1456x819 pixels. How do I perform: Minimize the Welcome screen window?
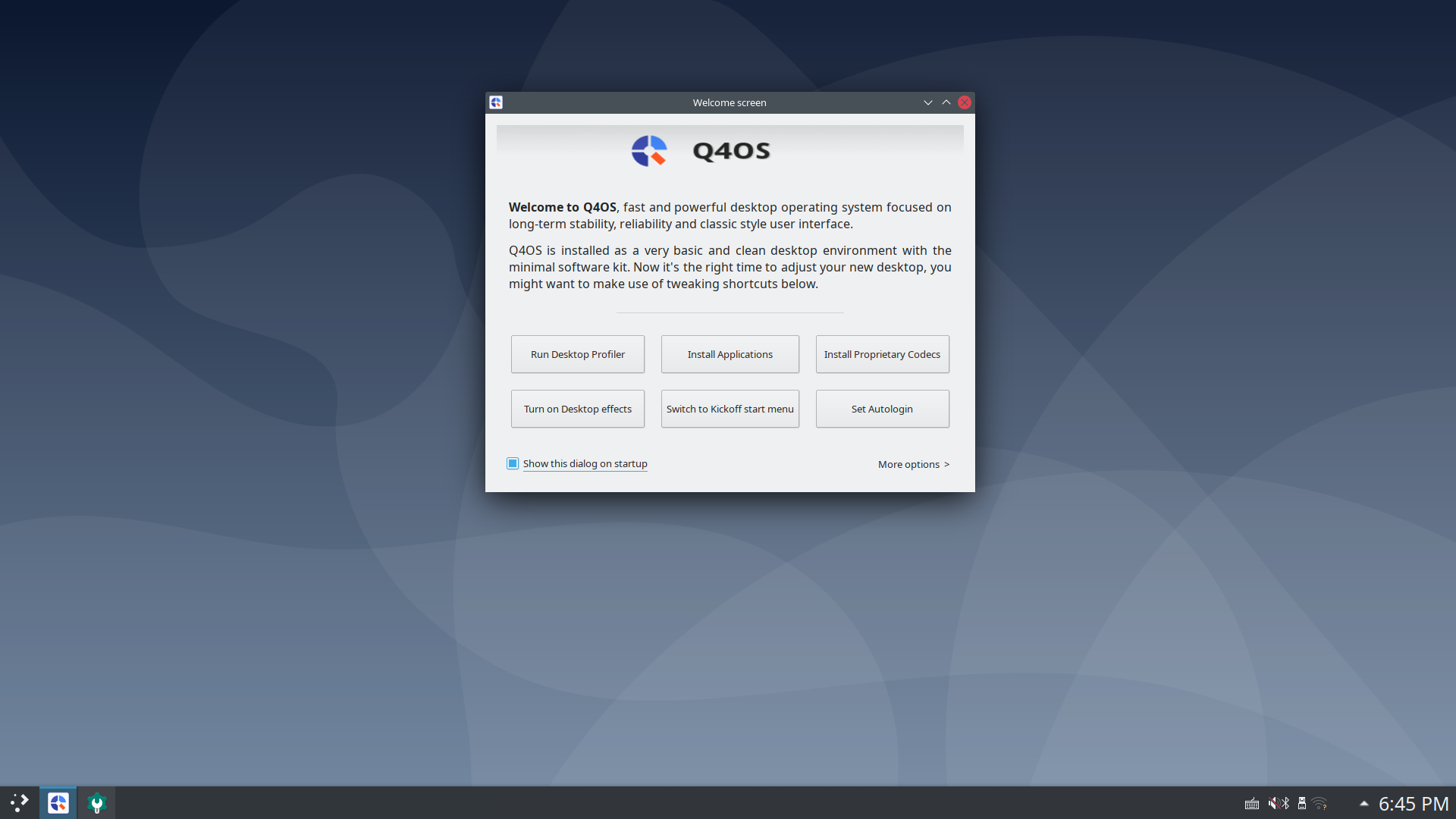928,102
